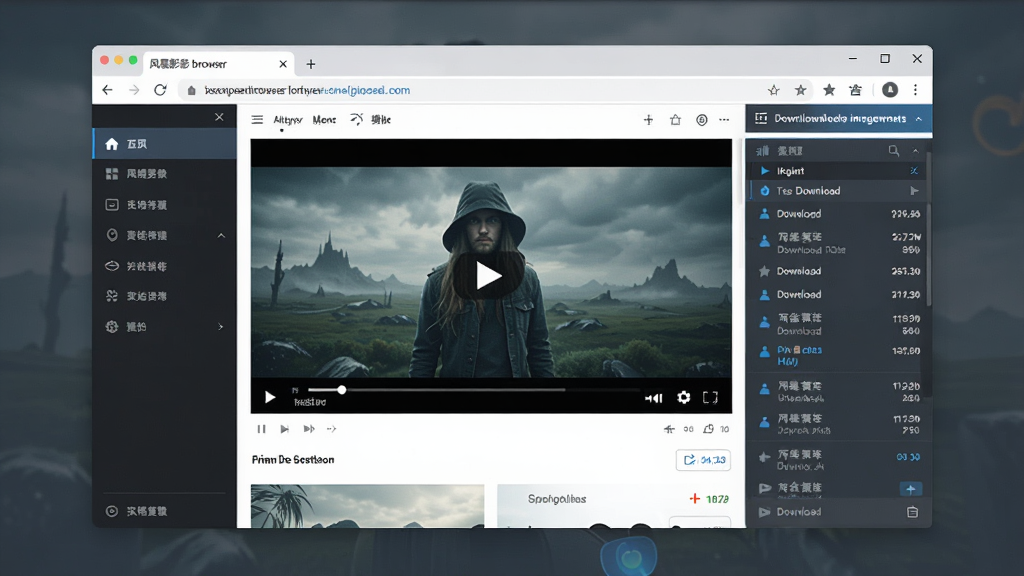Open the horizontal three-dot menu above the video
The width and height of the screenshot is (1024, 576).
point(724,120)
